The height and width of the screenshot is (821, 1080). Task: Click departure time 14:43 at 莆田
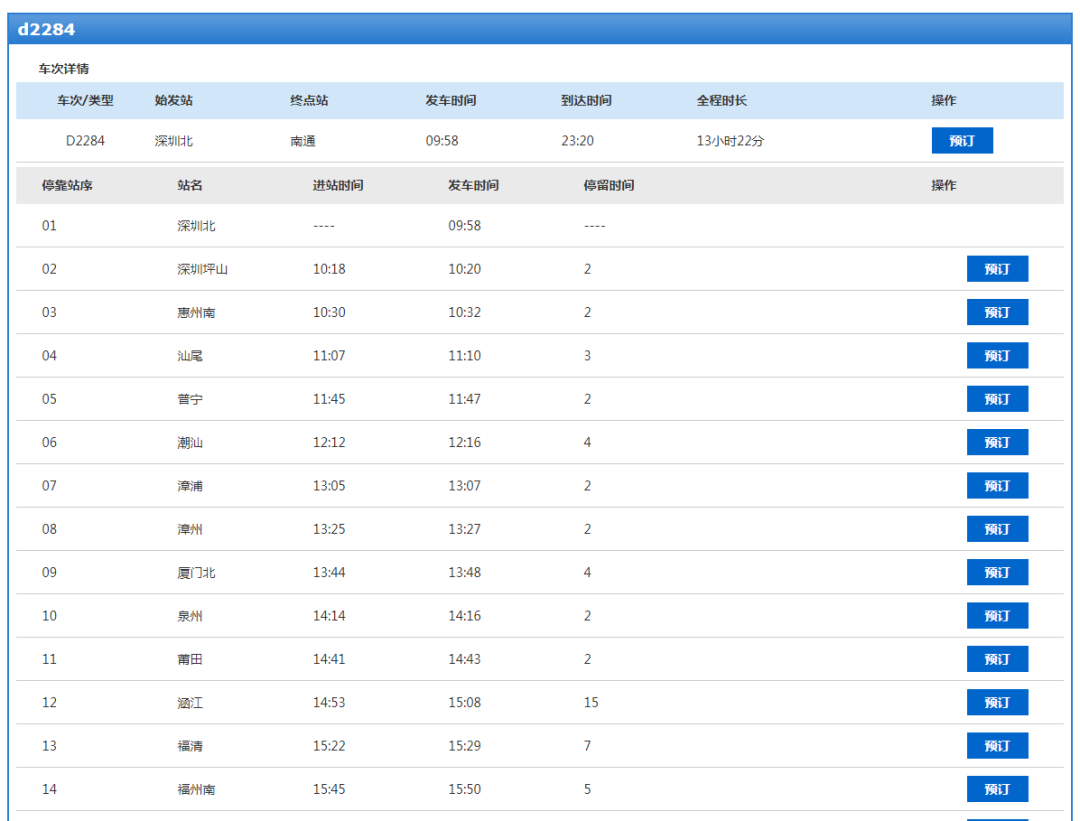coord(465,660)
